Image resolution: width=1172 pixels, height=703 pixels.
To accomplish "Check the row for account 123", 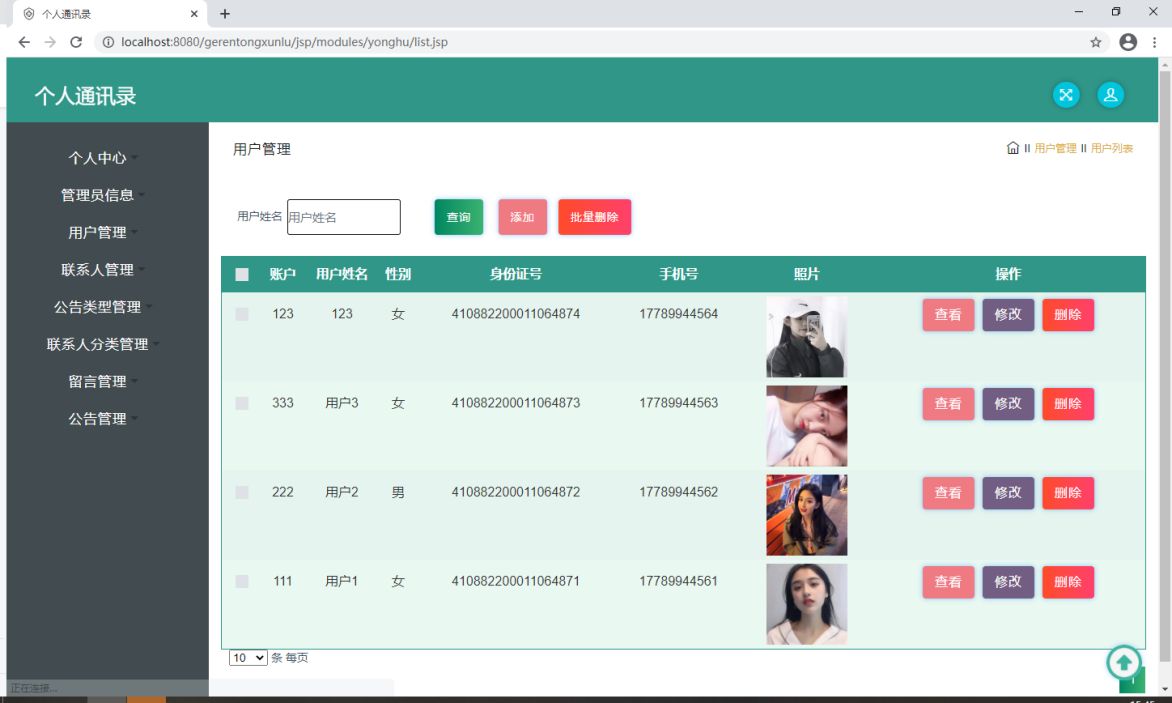I will pos(241,314).
